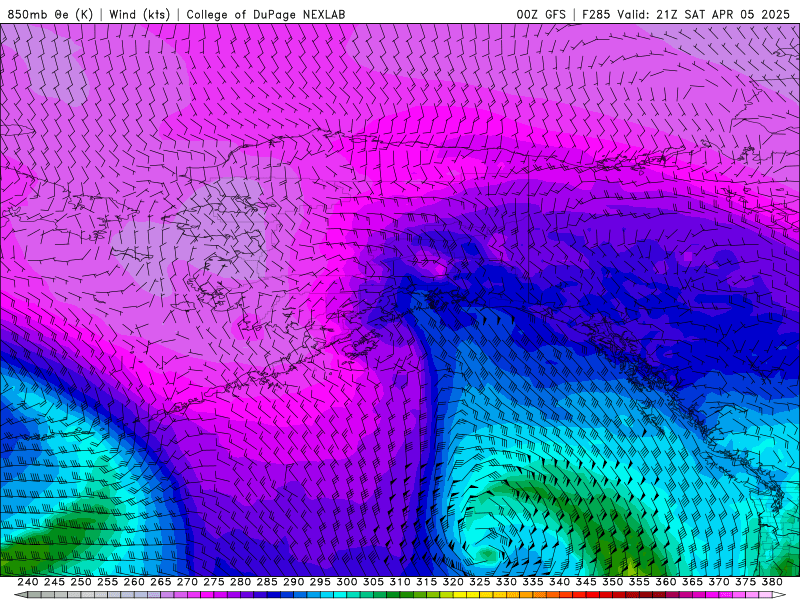The image size is (800, 600).
Task: Click the 260 value on color scale
Action: [x=134, y=582]
